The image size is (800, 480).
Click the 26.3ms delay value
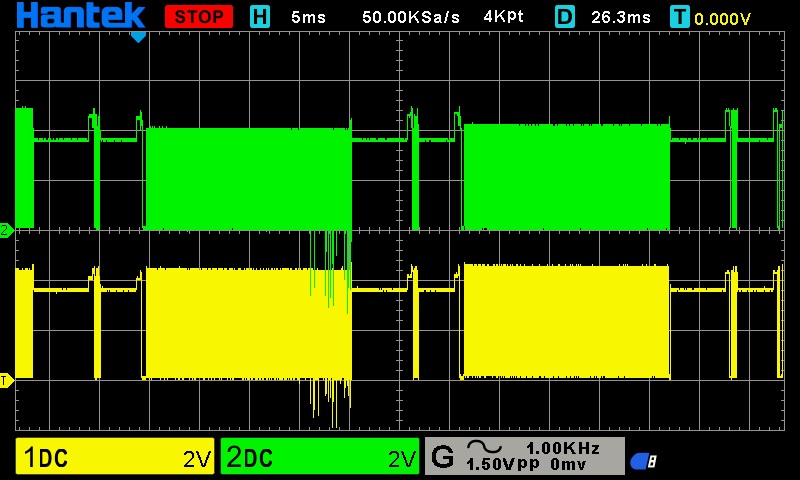point(621,17)
